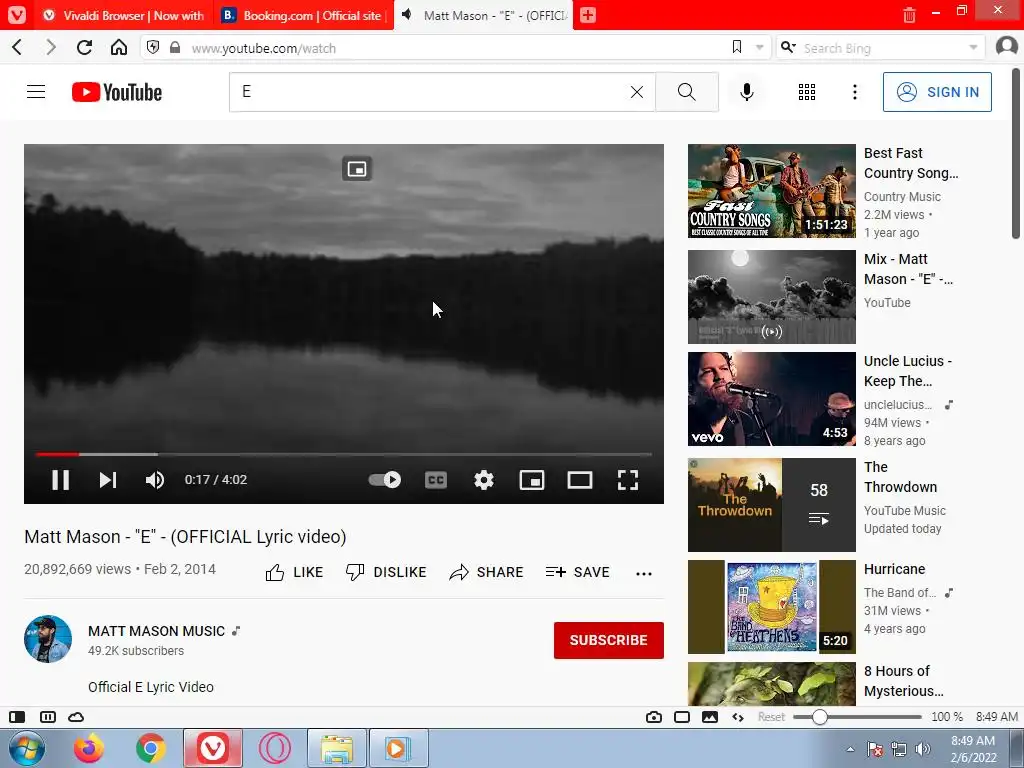Image resolution: width=1024 pixels, height=768 pixels.
Task: Pause the video
Action: pos(60,480)
